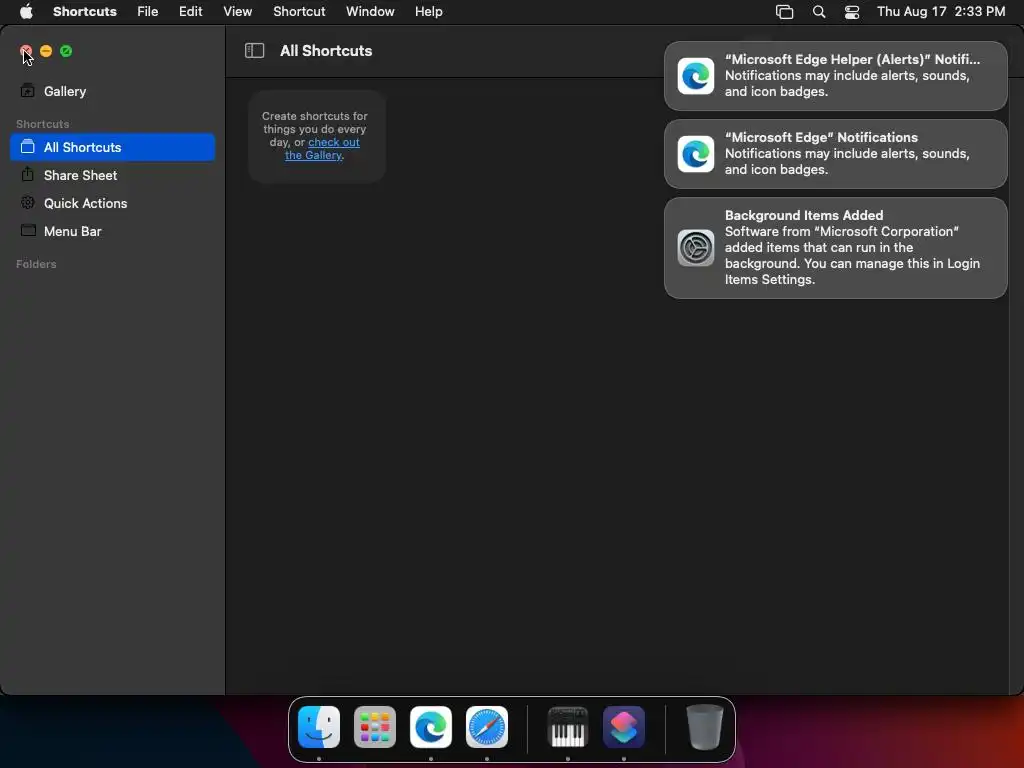Click the Edge icon in the "Microsoft Edge" Notifications banner
Viewport: 1024px width, 768px height.
coord(696,154)
